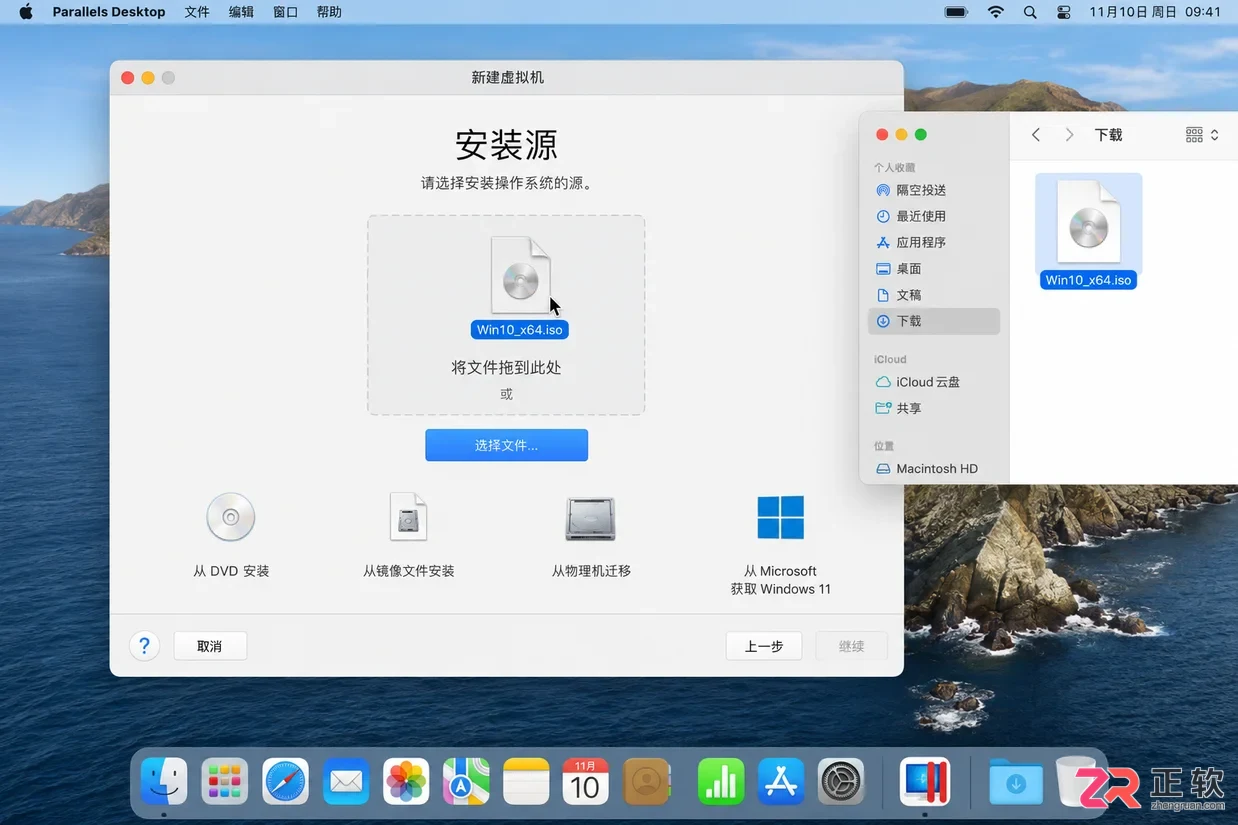Choose the migrate from physical machine icon
This screenshot has height=825, width=1238.
coord(590,518)
